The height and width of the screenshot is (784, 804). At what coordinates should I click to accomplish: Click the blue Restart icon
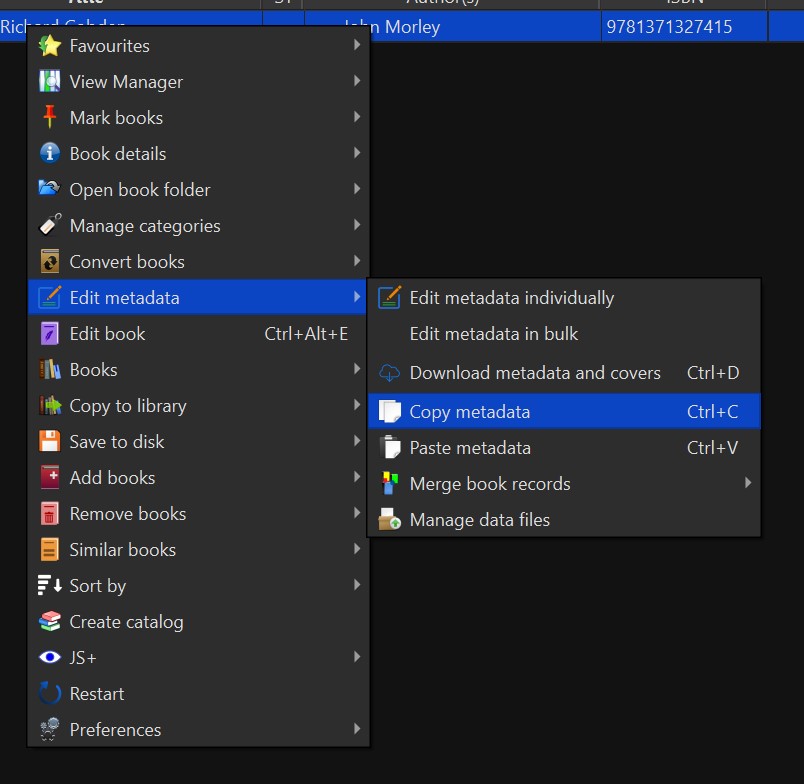[49, 694]
